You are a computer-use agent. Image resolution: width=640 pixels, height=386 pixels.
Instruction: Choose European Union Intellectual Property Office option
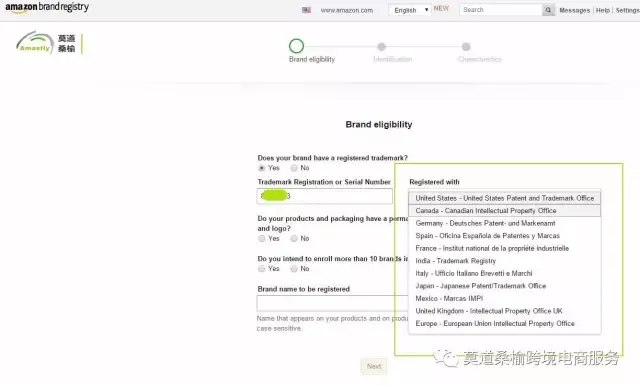504,324
